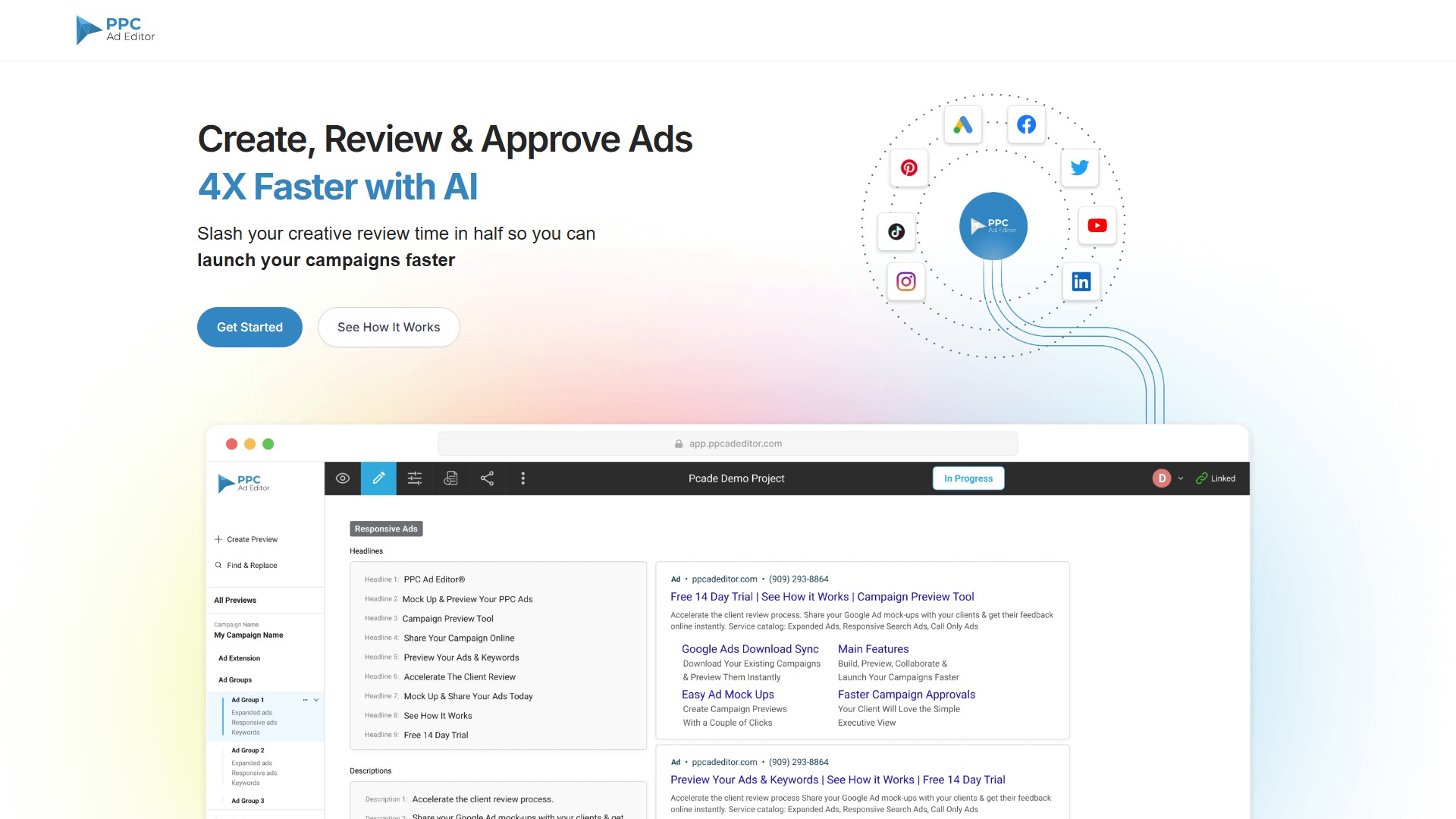Click the document report icon in the toolbar
Viewport: 1456px width, 819px height.
(451, 478)
